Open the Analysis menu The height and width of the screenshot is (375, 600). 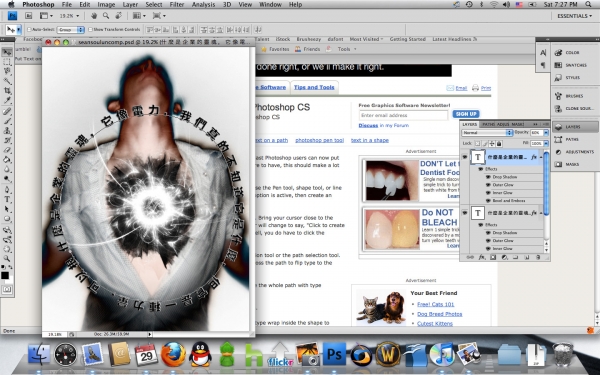coord(203,5)
